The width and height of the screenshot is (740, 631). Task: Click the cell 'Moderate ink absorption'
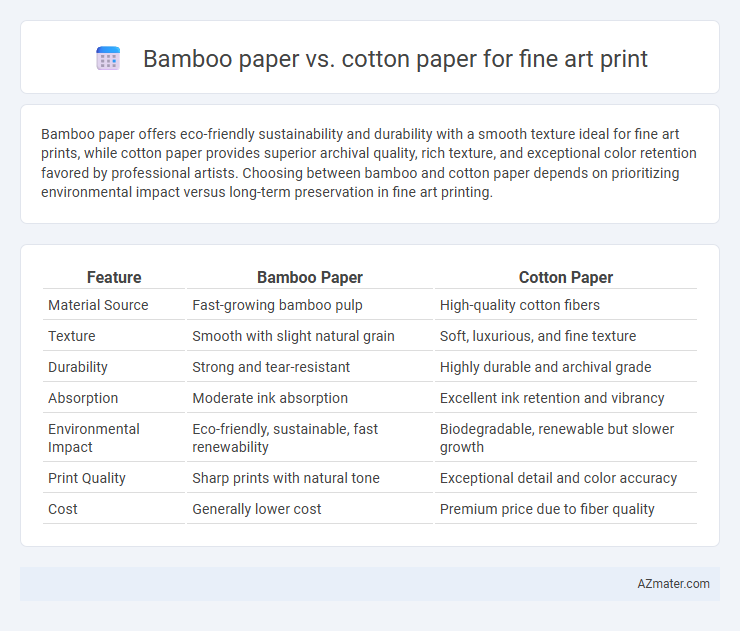tap(270, 398)
